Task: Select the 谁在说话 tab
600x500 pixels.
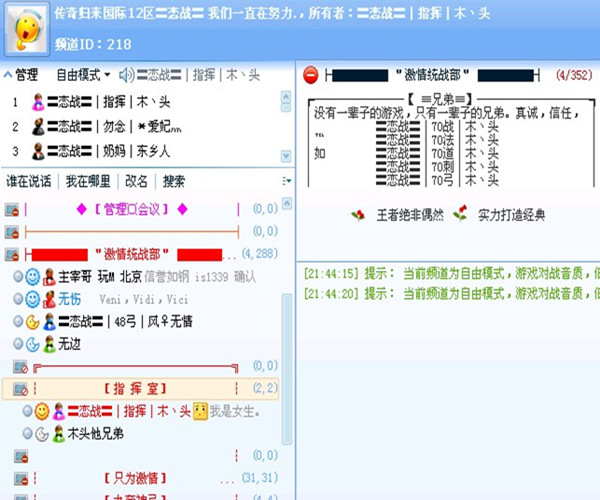Action: tap(29, 182)
